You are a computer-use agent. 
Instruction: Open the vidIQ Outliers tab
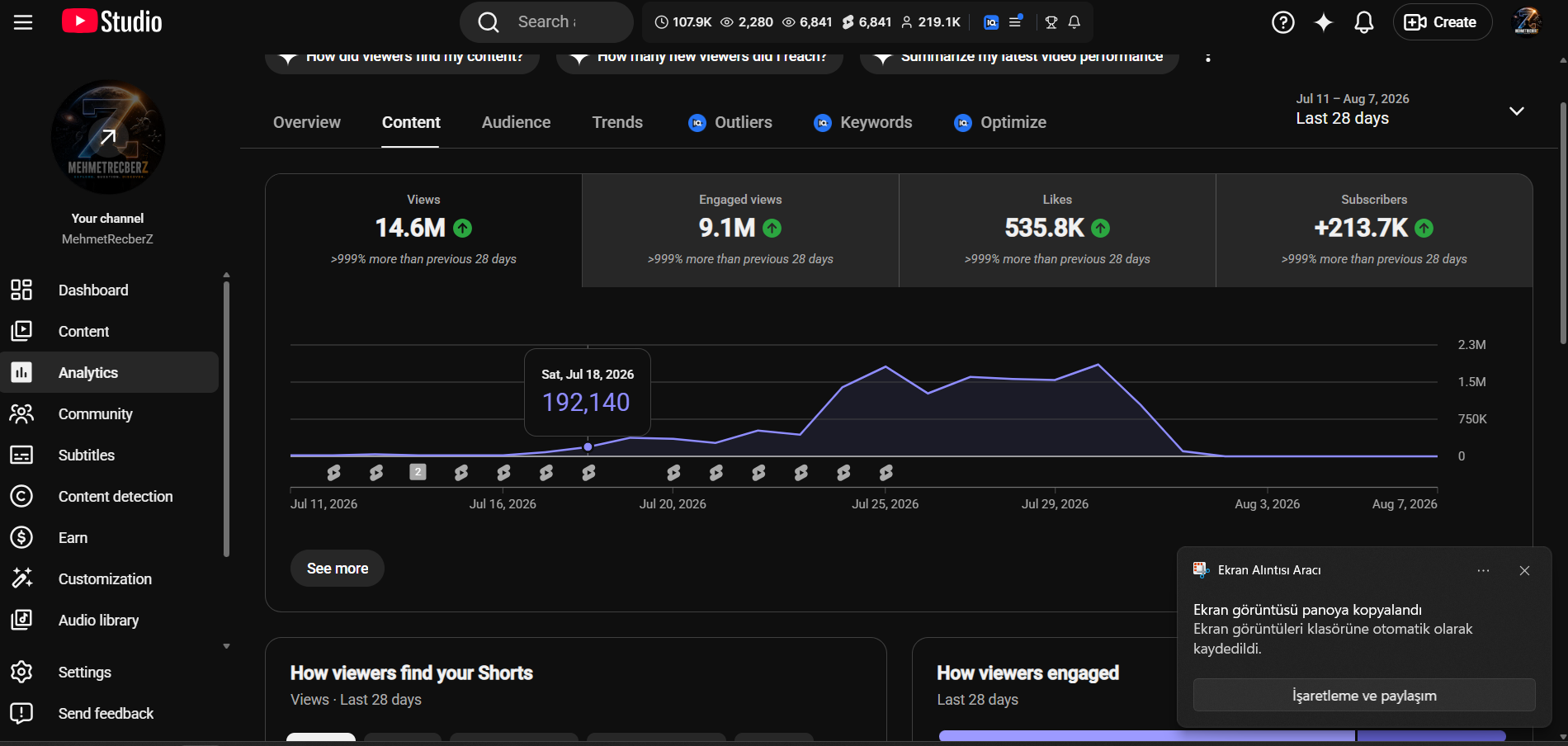tap(730, 122)
